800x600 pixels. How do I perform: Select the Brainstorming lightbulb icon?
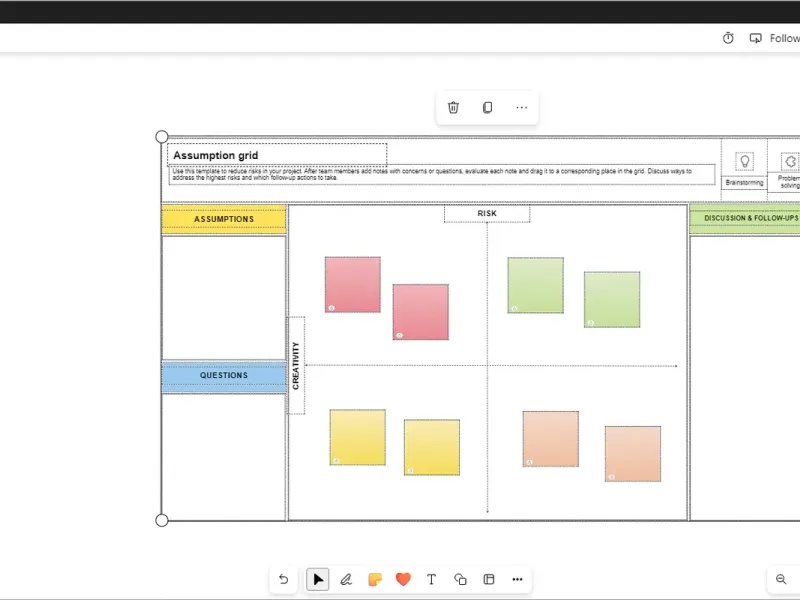pyautogui.click(x=744, y=162)
